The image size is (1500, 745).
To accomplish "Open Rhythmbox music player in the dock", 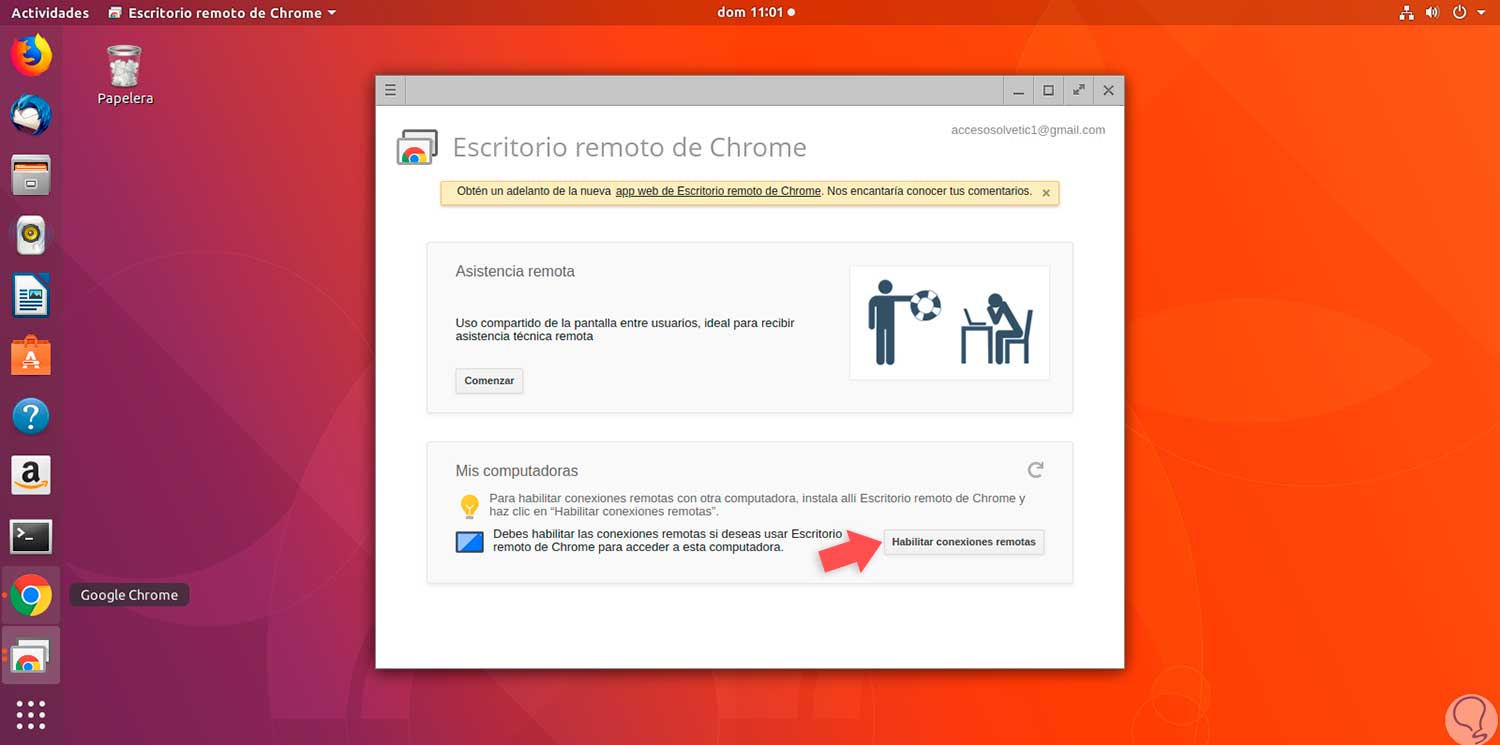I will tap(31, 236).
